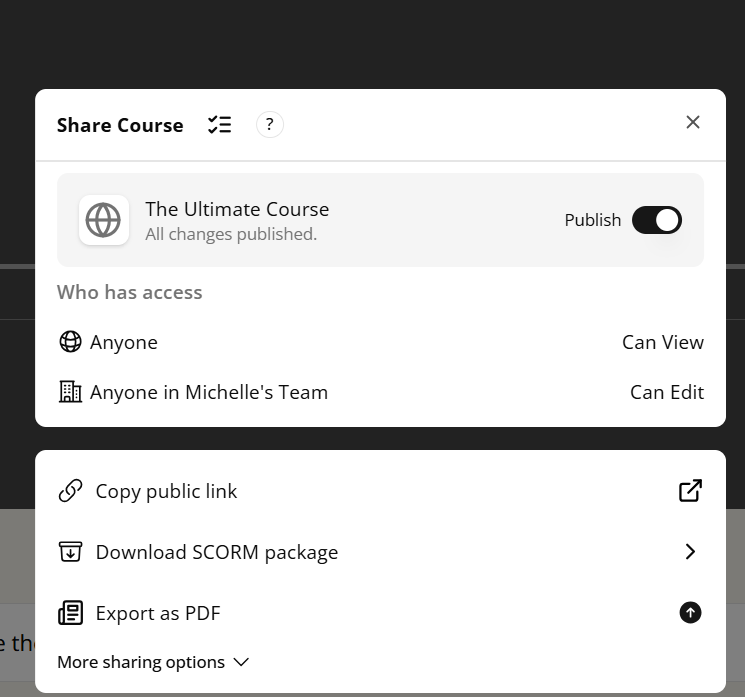
Task: Close the Share Course dialog
Action: pos(693,122)
